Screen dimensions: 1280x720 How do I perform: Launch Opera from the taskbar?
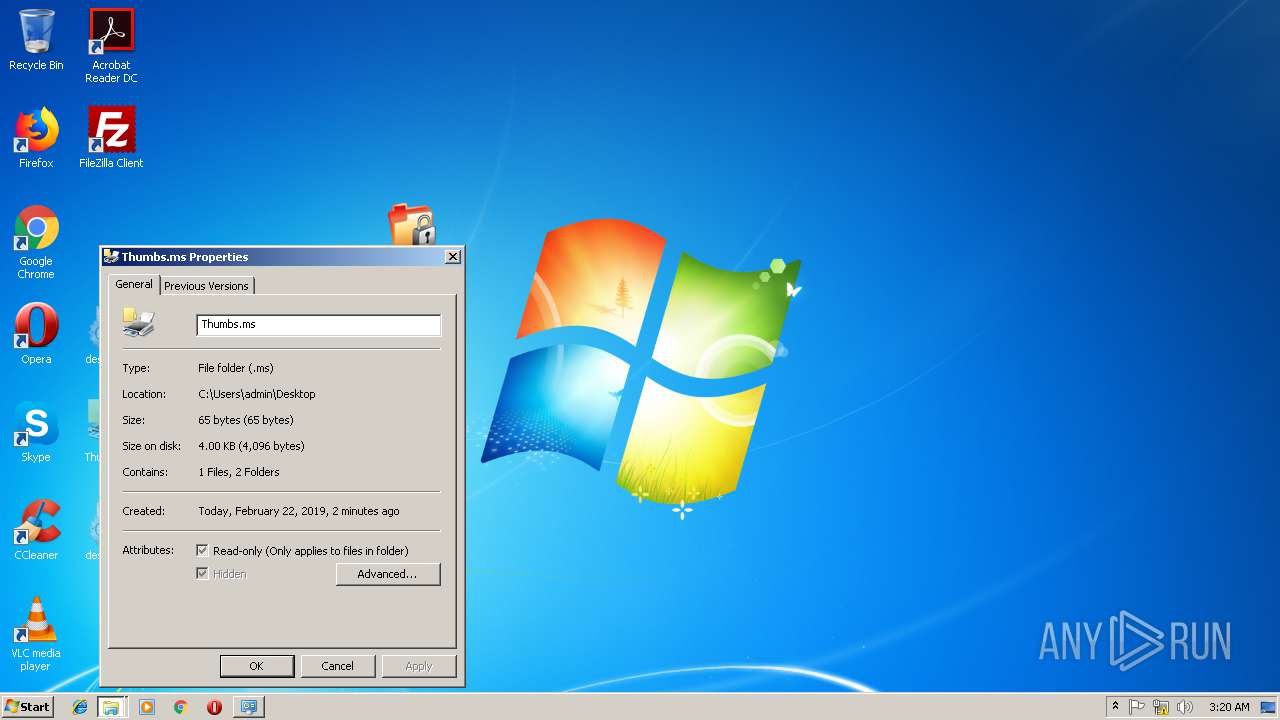pos(214,707)
